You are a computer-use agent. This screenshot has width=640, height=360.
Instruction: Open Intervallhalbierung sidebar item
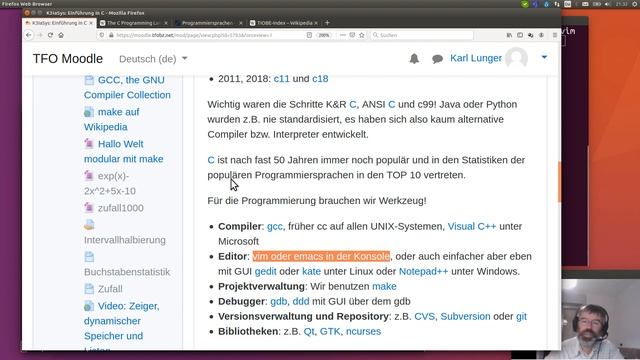pos(125,240)
